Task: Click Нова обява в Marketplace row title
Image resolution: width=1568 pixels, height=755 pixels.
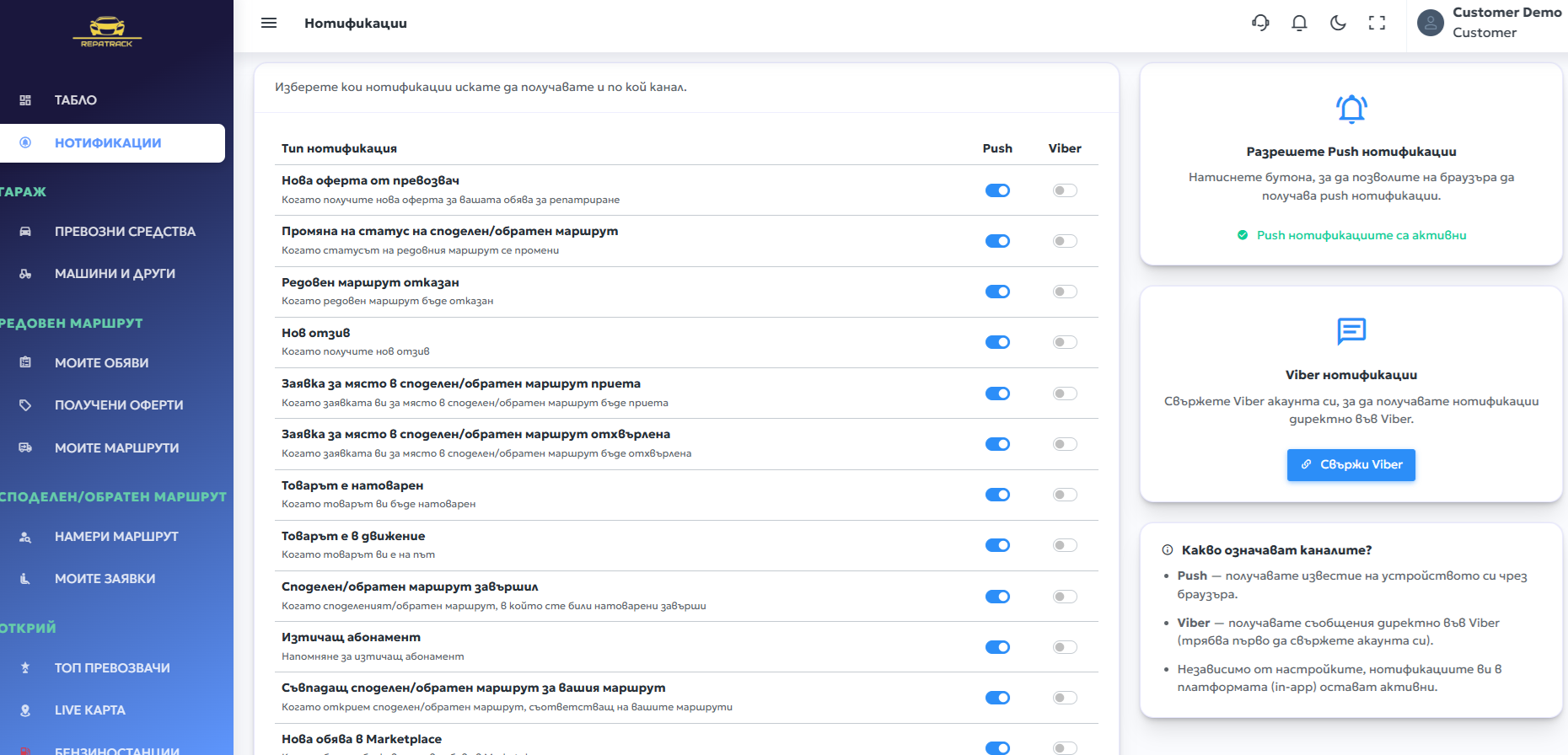Action: 362,739
